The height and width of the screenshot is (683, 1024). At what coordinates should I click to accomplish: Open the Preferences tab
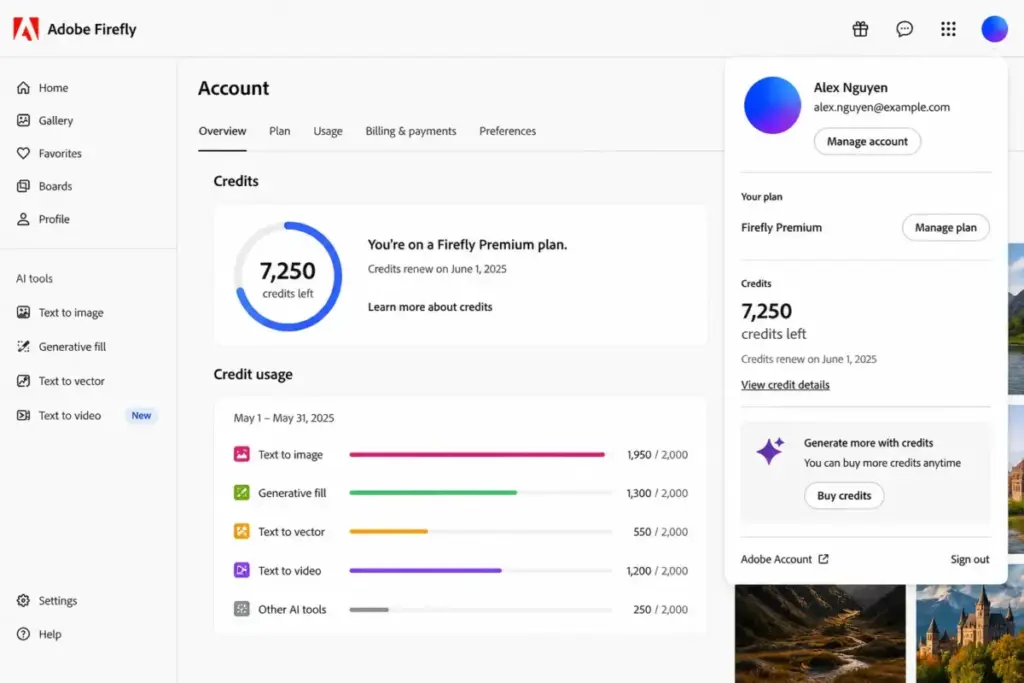(507, 131)
